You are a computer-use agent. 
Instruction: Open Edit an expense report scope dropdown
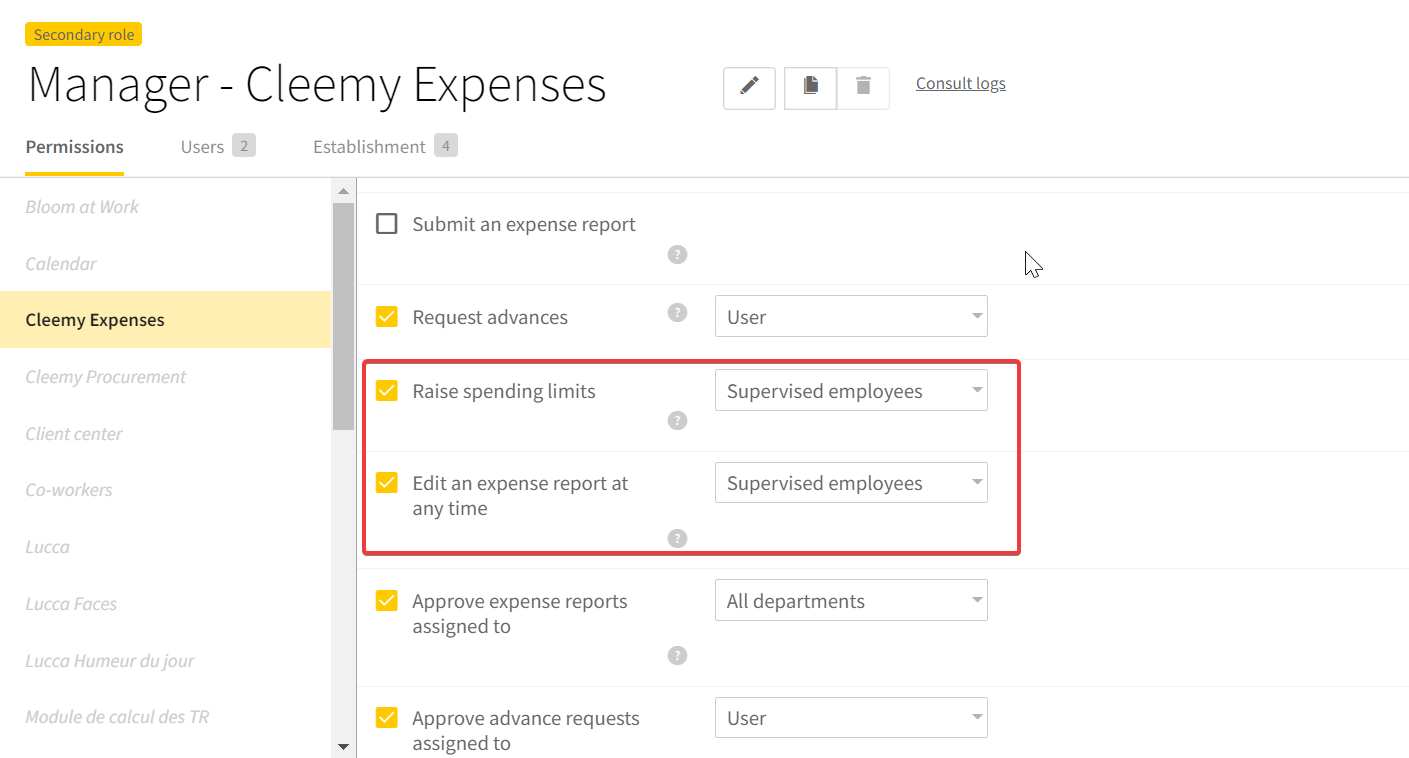click(x=851, y=482)
